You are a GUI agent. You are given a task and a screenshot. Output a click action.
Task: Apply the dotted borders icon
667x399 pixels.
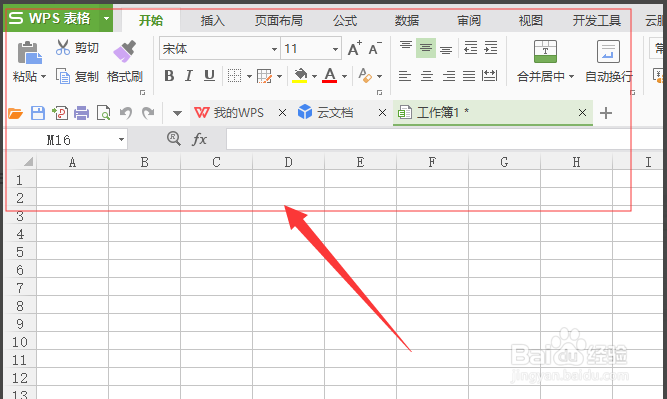pos(234,76)
